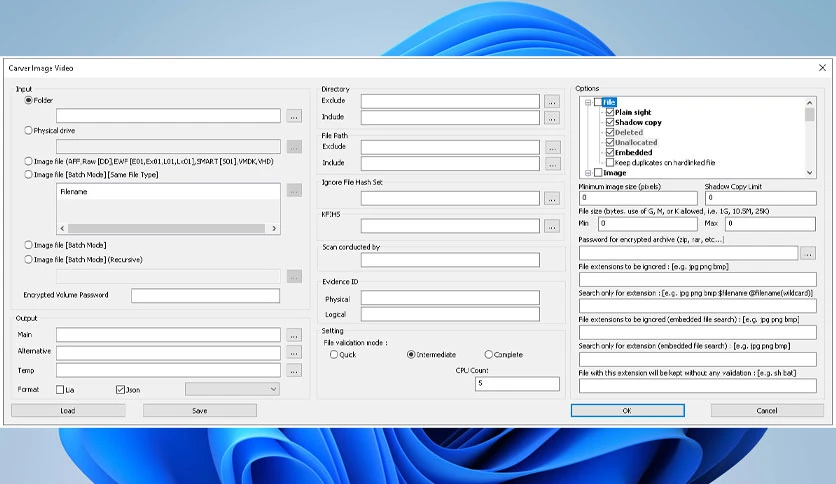Click the Cancel button
The height and width of the screenshot is (484, 836).
[x=767, y=410]
